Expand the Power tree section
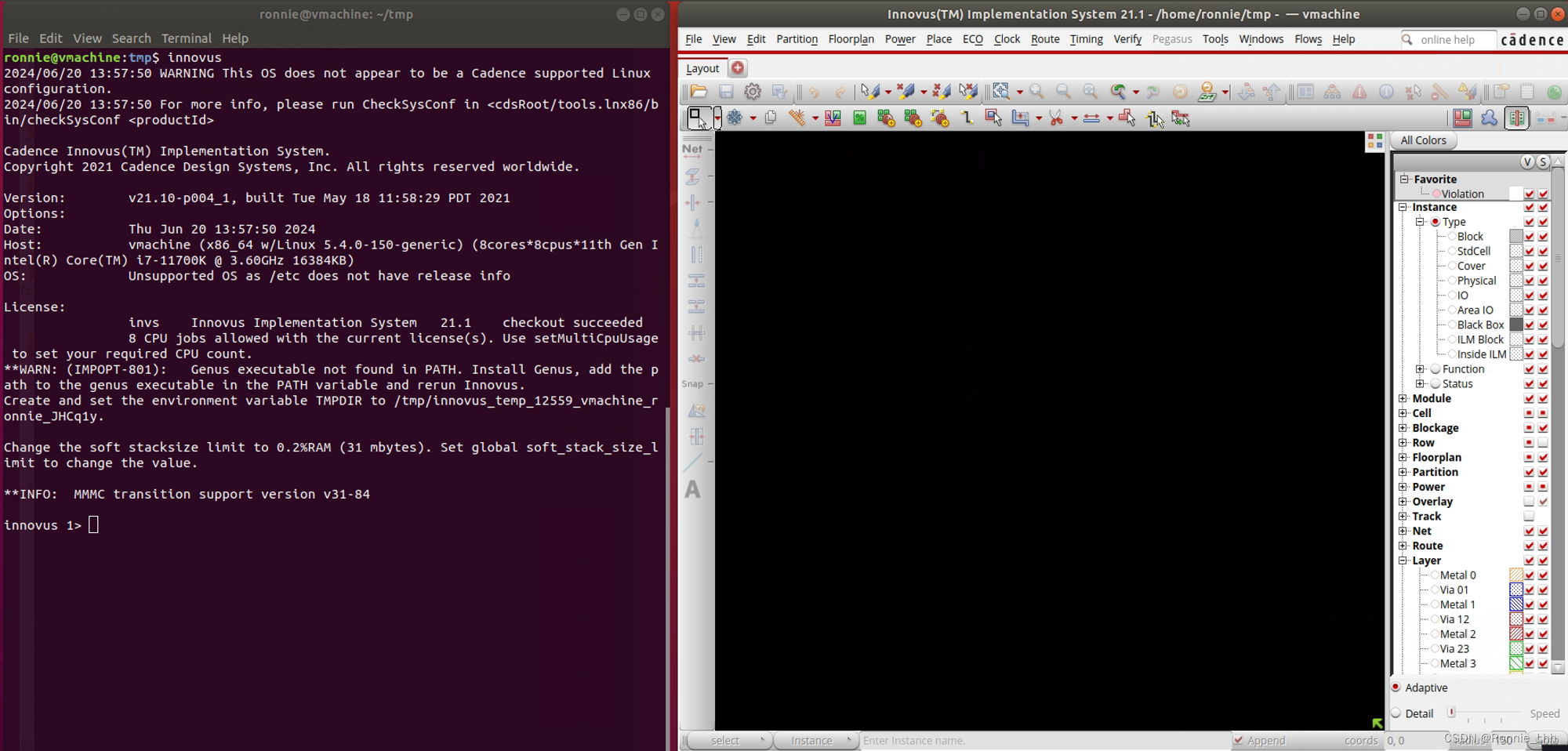The width and height of the screenshot is (1568, 751). (1403, 487)
